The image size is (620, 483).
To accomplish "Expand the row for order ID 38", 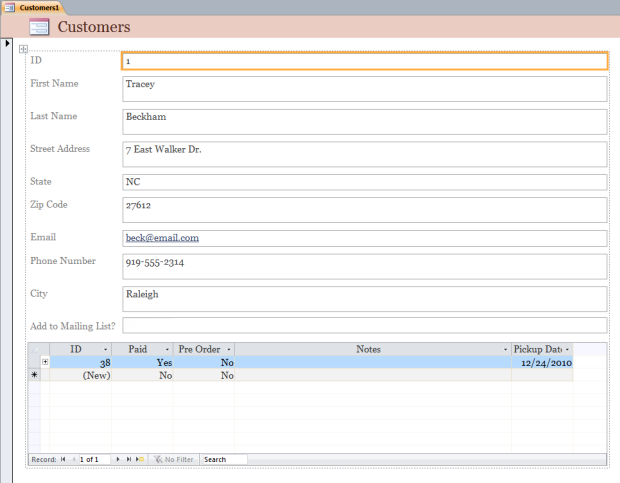I will [x=44, y=362].
